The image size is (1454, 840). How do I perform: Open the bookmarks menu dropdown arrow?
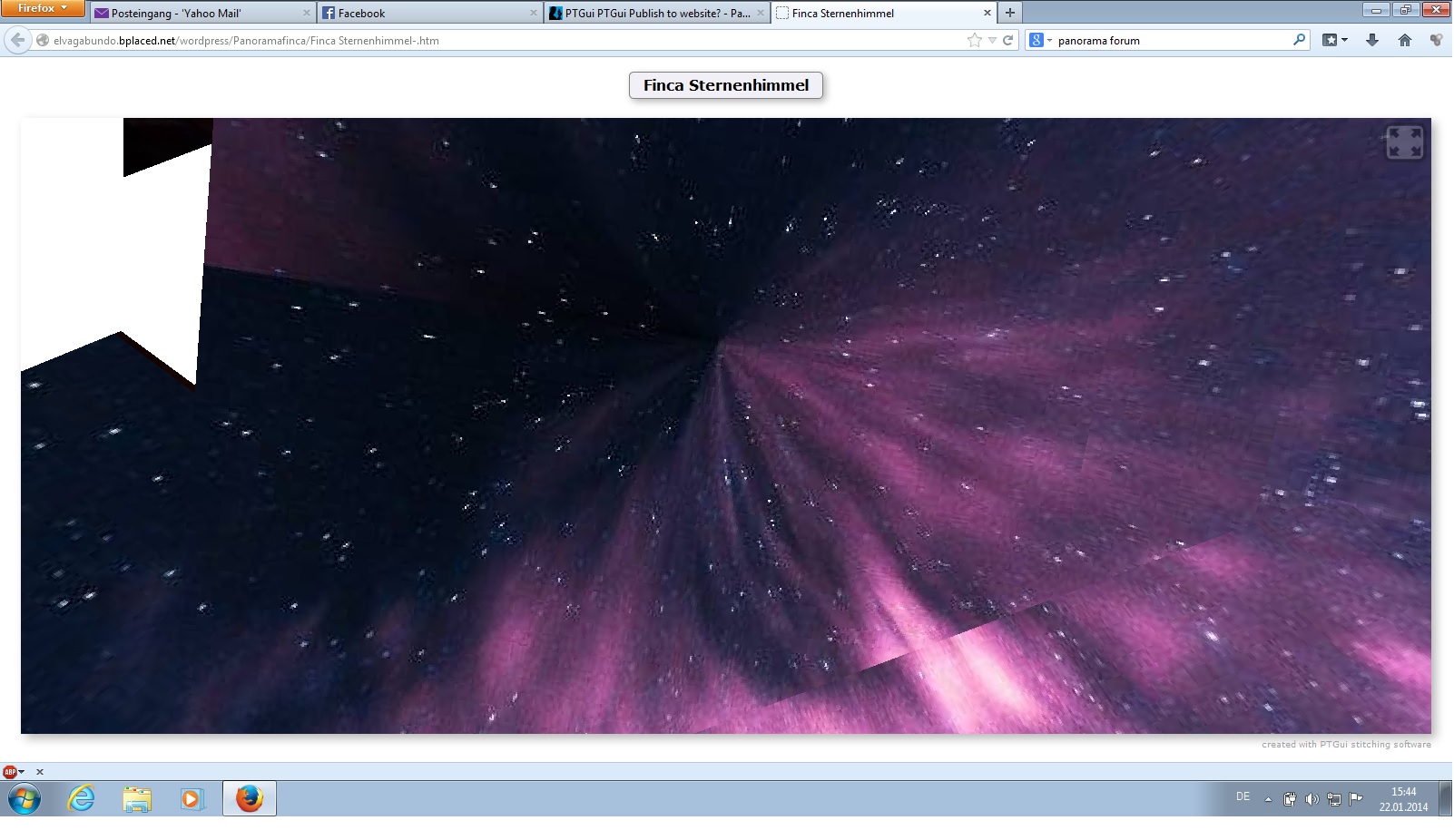click(1344, 40)
